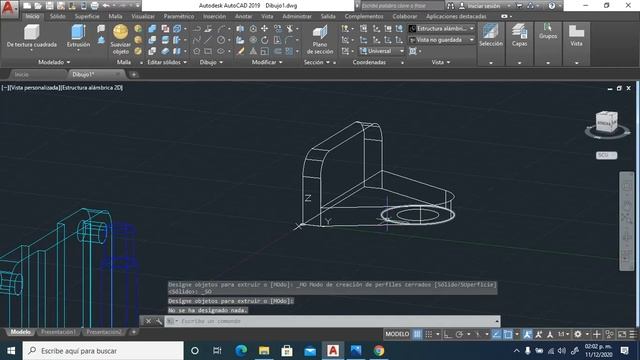Open the Help question mark icon
The image size is (640, 360).
click(x=552, y=6)
